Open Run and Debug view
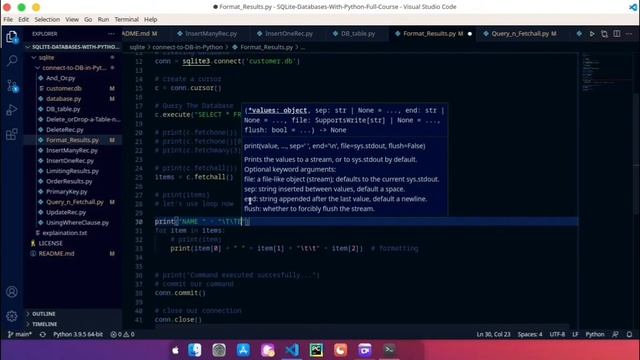The width and height of the screenshot is (640, 360). coord(12,110)
